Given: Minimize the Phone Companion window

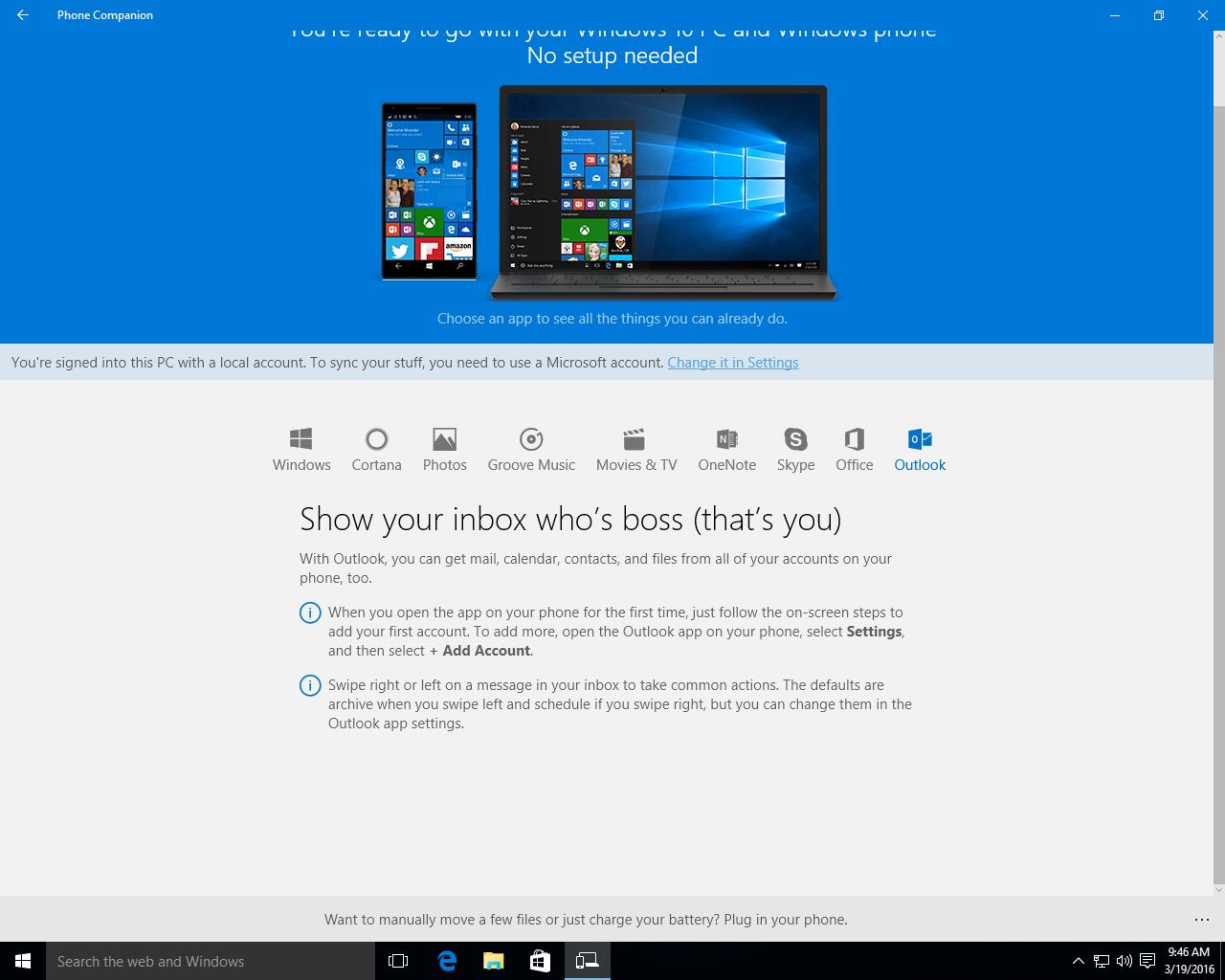Looking at the screenshot, I should [1115, 15].
